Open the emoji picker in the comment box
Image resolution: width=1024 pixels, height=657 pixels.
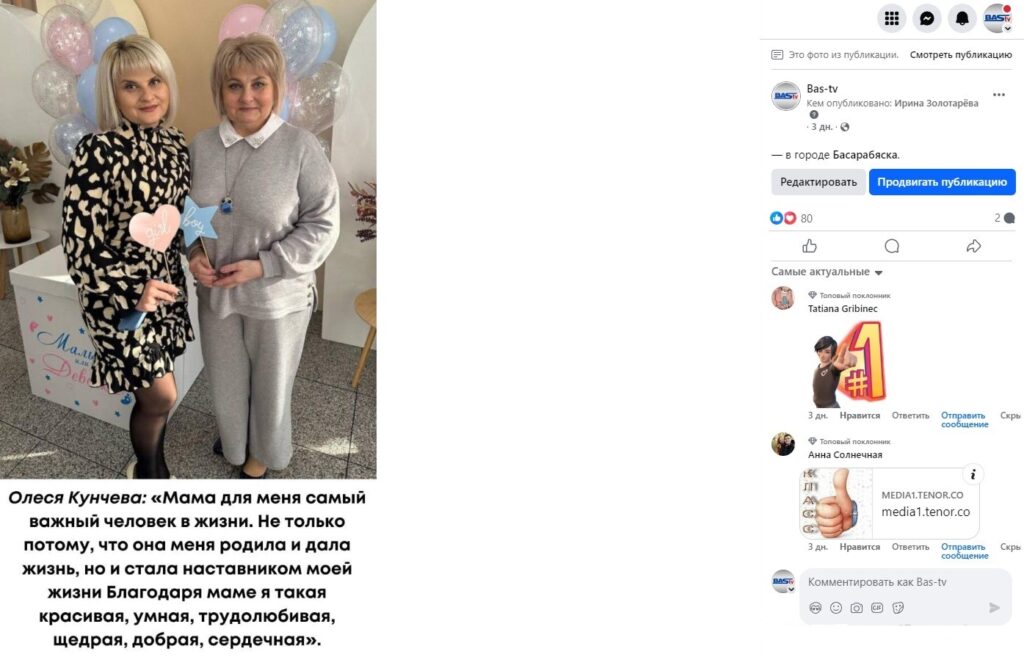[836, 608]
